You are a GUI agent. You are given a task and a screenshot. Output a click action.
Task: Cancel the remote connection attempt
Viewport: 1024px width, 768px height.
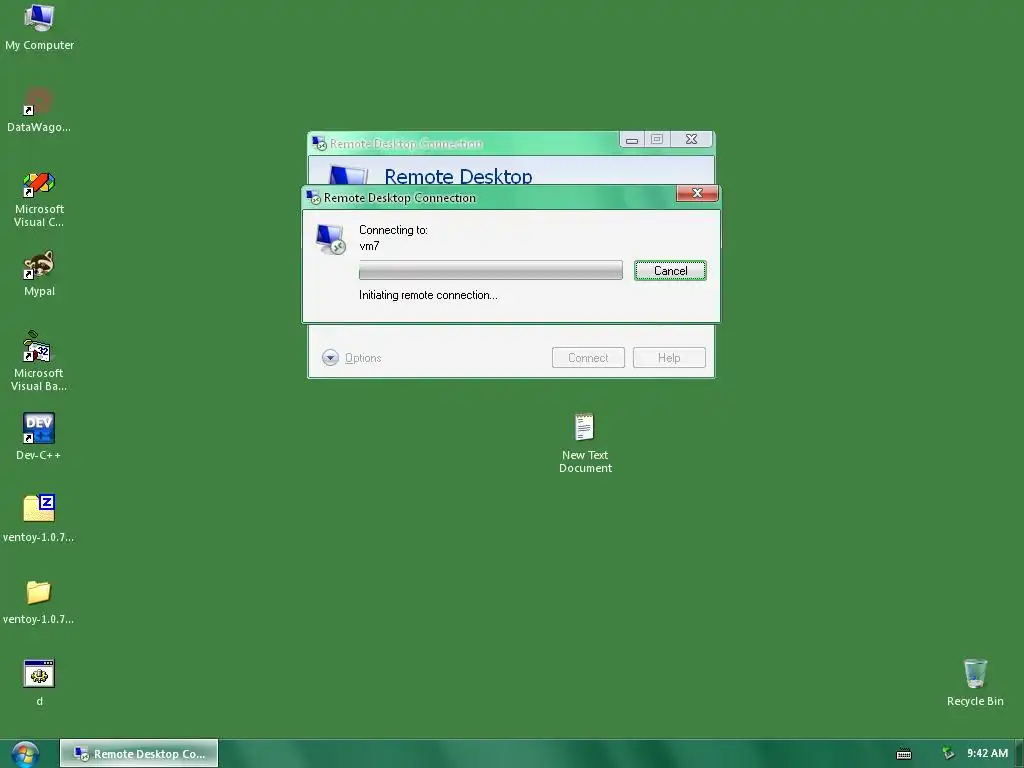coord(670,271)
